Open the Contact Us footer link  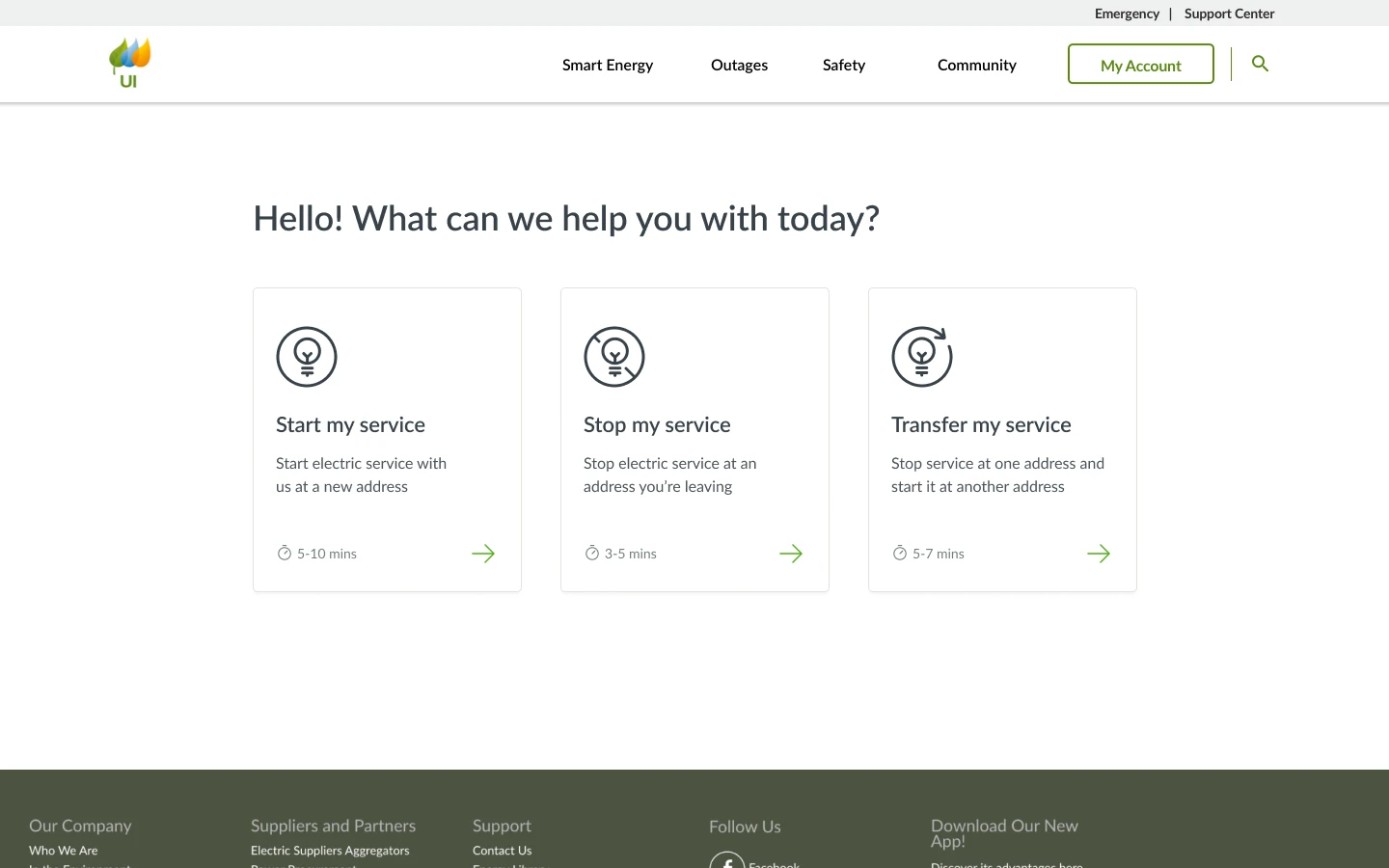coord(503,851)
